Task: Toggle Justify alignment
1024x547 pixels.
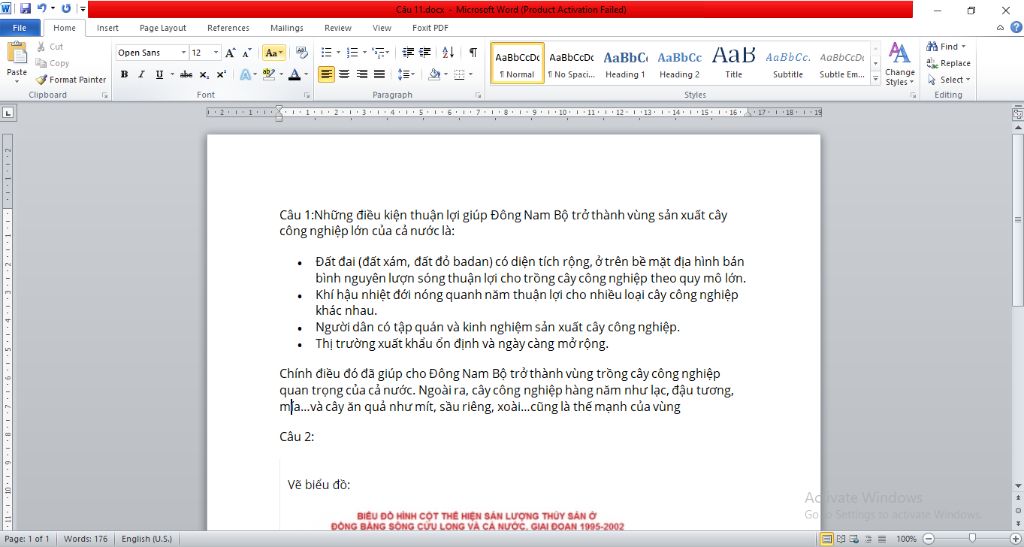Action: pos(379,74)
